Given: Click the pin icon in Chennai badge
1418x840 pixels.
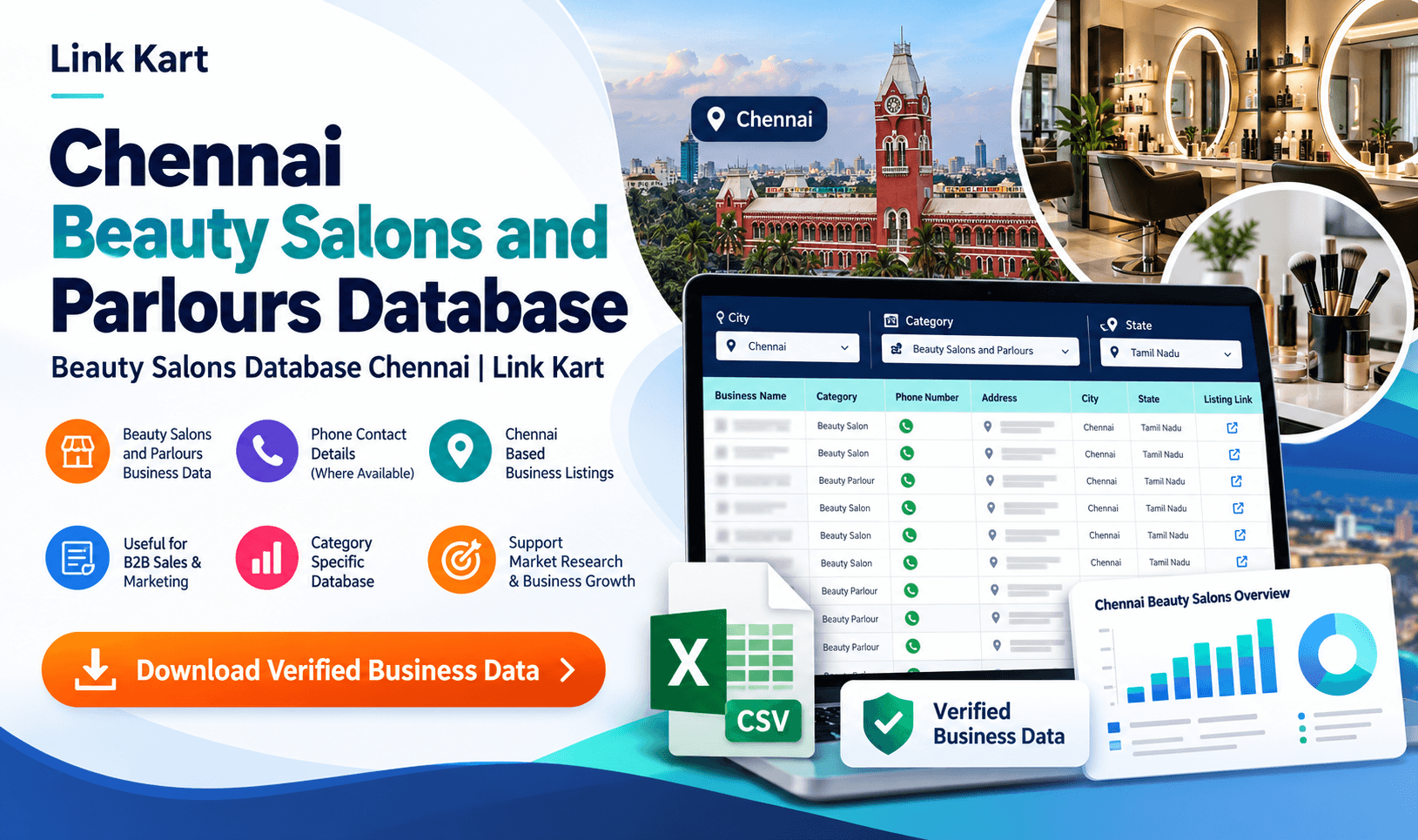Looking at the screenshot, I should 716,119.
